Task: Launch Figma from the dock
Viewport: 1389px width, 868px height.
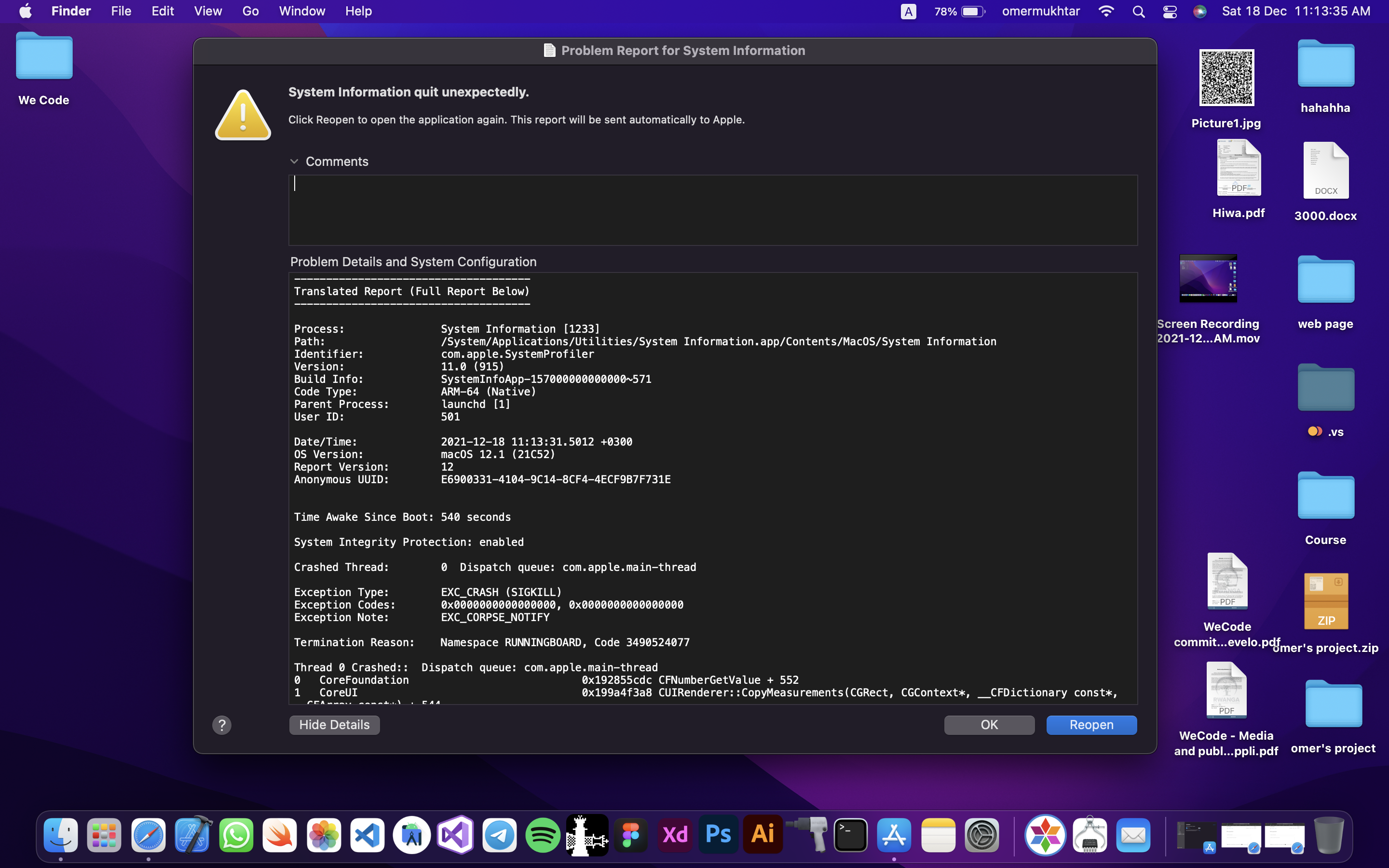Action: coord(631,835)
